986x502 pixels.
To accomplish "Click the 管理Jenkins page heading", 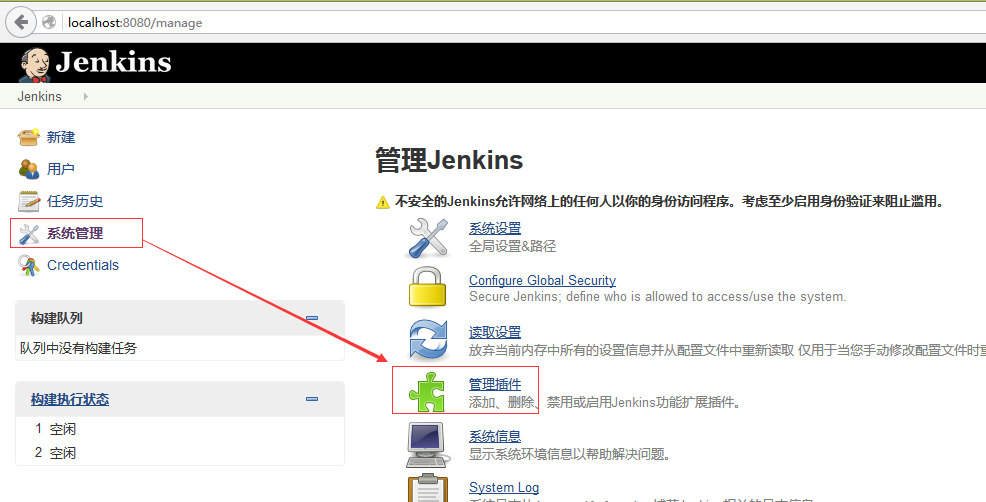I will coord(449,160).
